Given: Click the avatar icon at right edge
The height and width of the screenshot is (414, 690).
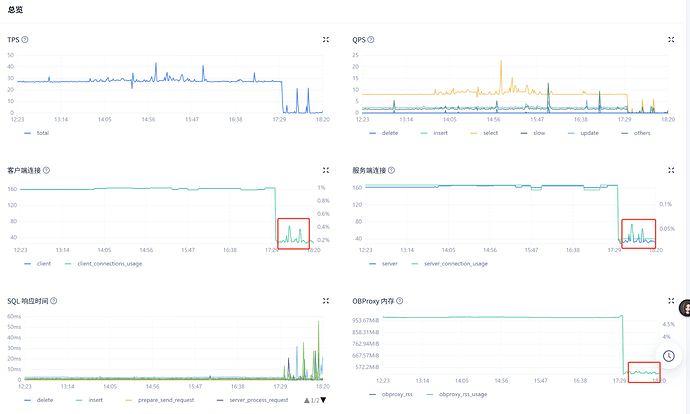Looking at the screenshot, I should (x=685, y=308).
